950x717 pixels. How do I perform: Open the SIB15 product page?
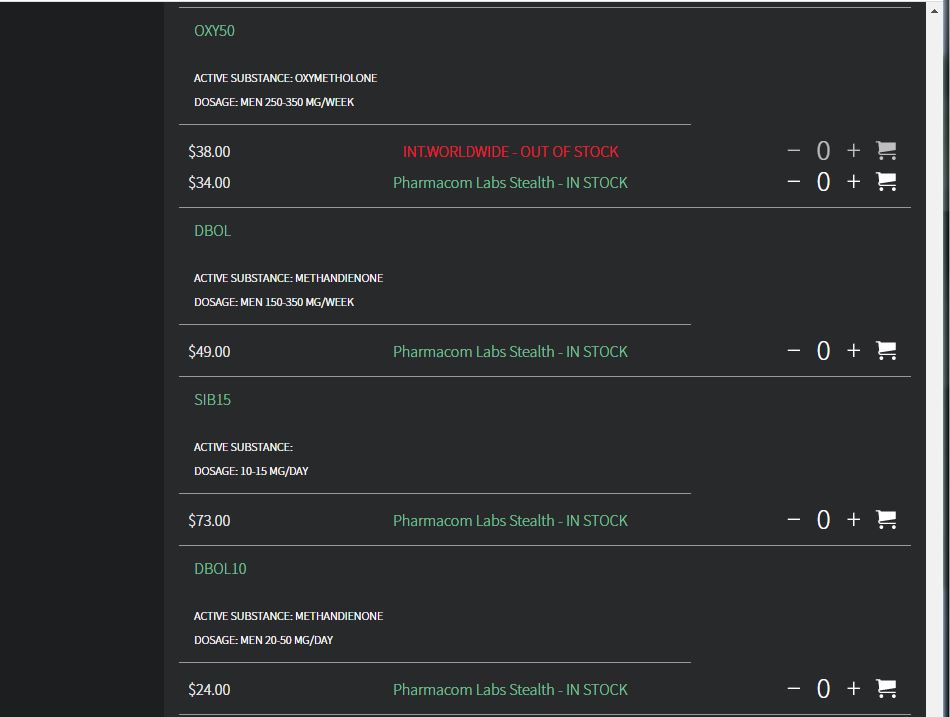212,400
